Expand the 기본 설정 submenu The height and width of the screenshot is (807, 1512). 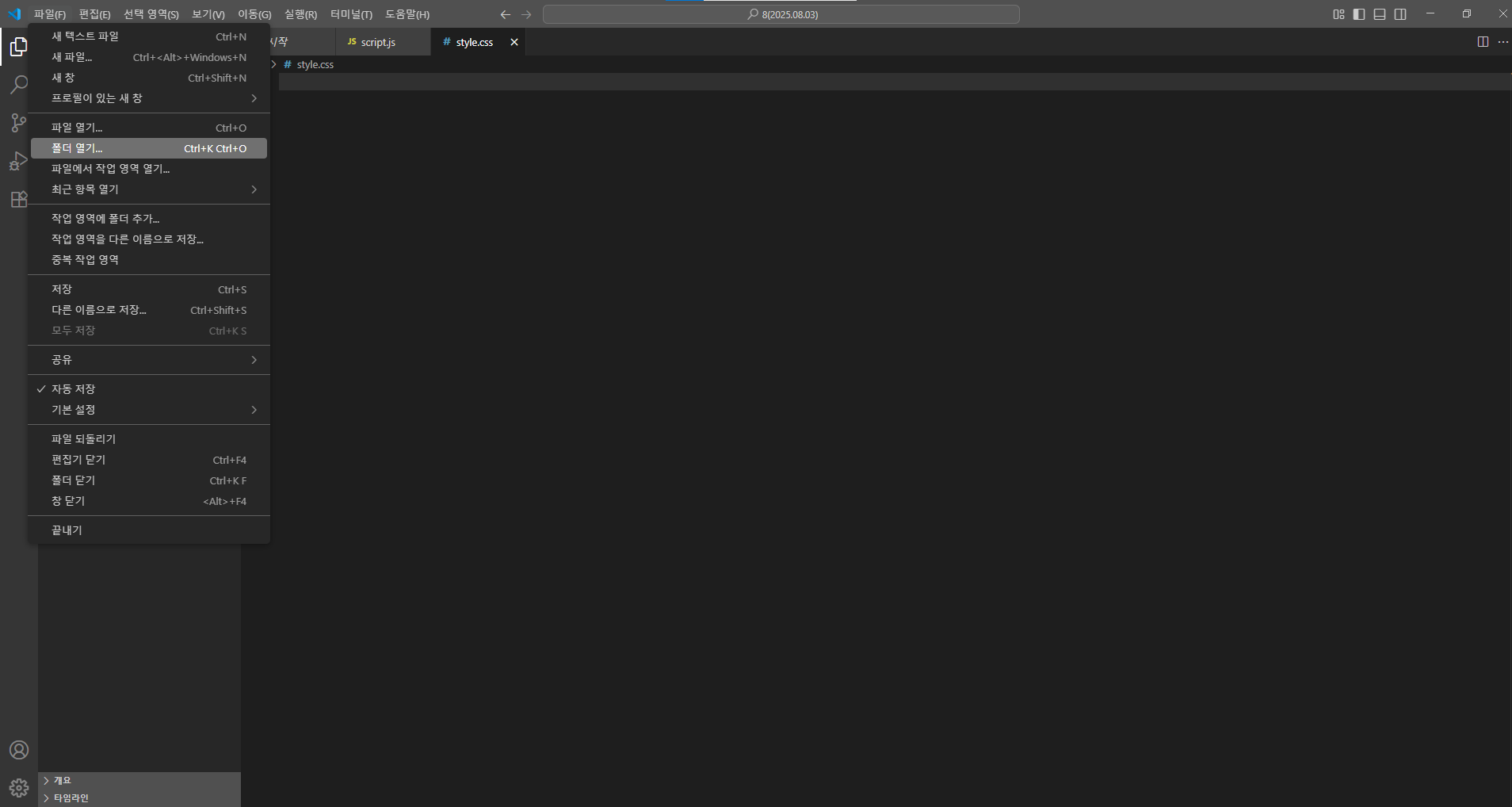click(x=149, y=410)
